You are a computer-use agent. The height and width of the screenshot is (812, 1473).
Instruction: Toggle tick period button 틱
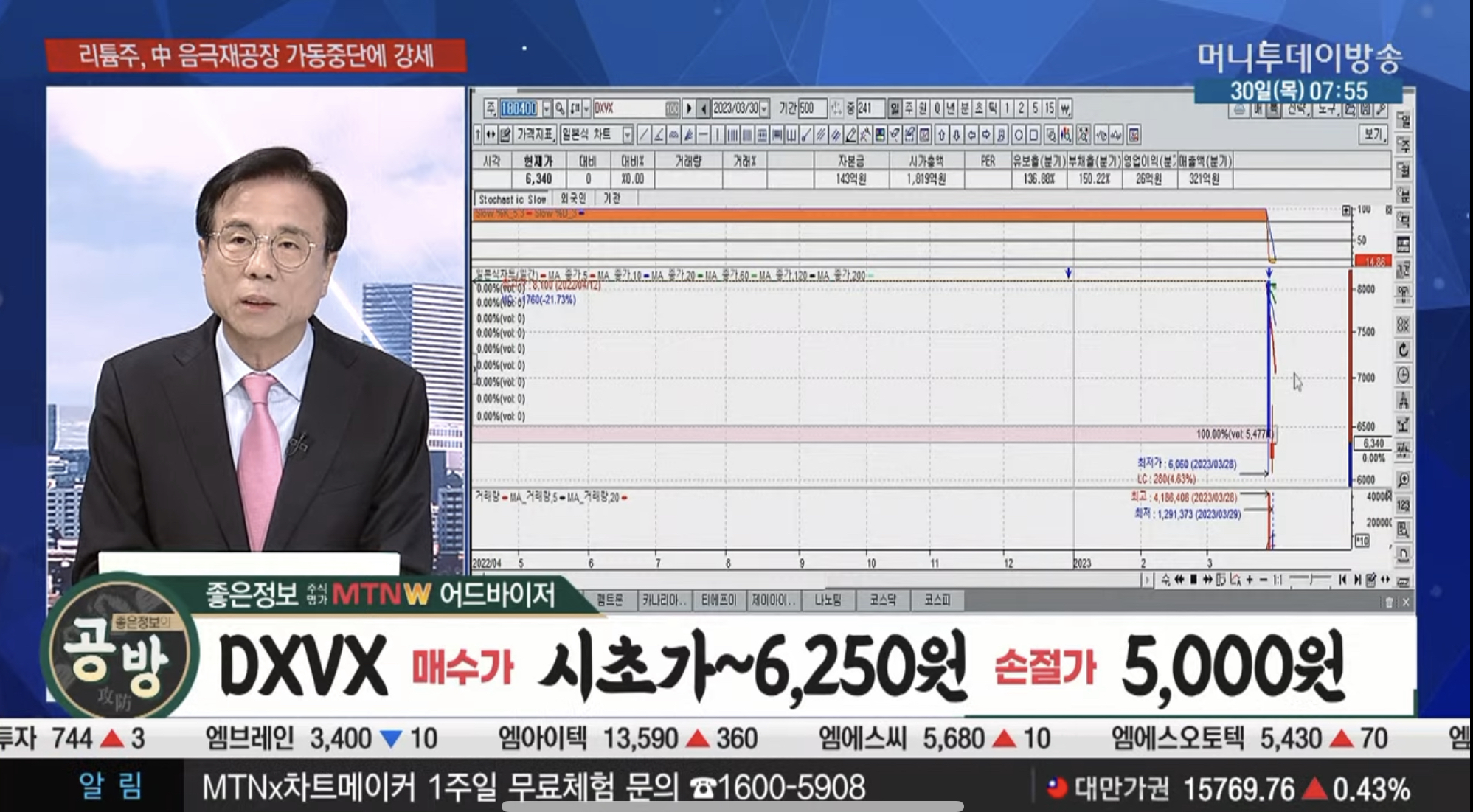click(x=993, y=108)
